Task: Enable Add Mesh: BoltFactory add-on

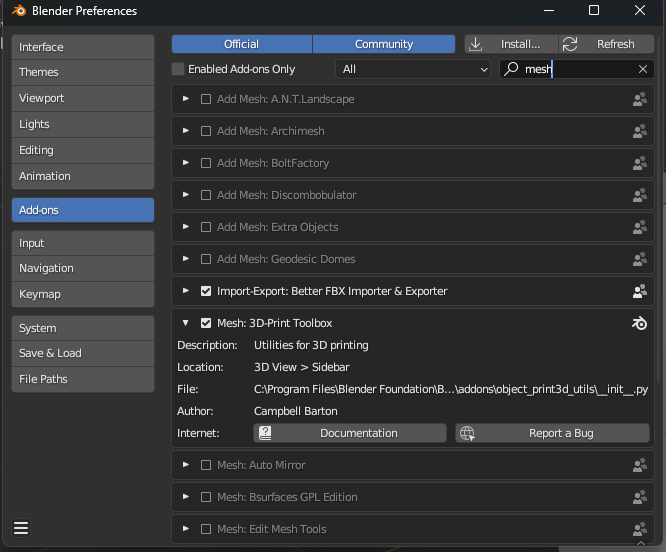Action: click(206, 163)
